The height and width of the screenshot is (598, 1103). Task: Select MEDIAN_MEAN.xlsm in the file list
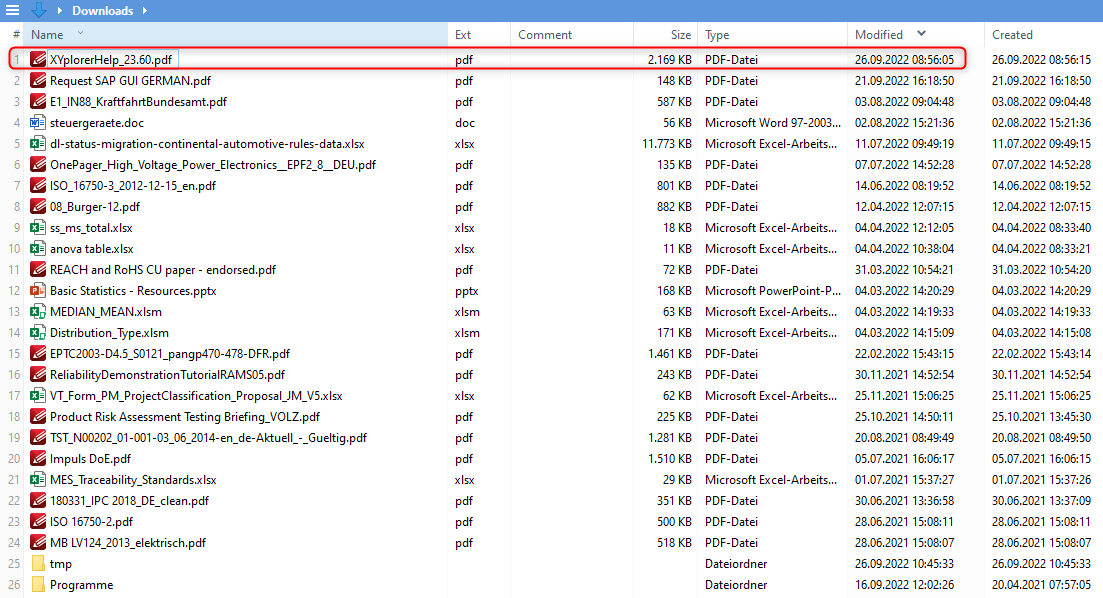(105, 312)
